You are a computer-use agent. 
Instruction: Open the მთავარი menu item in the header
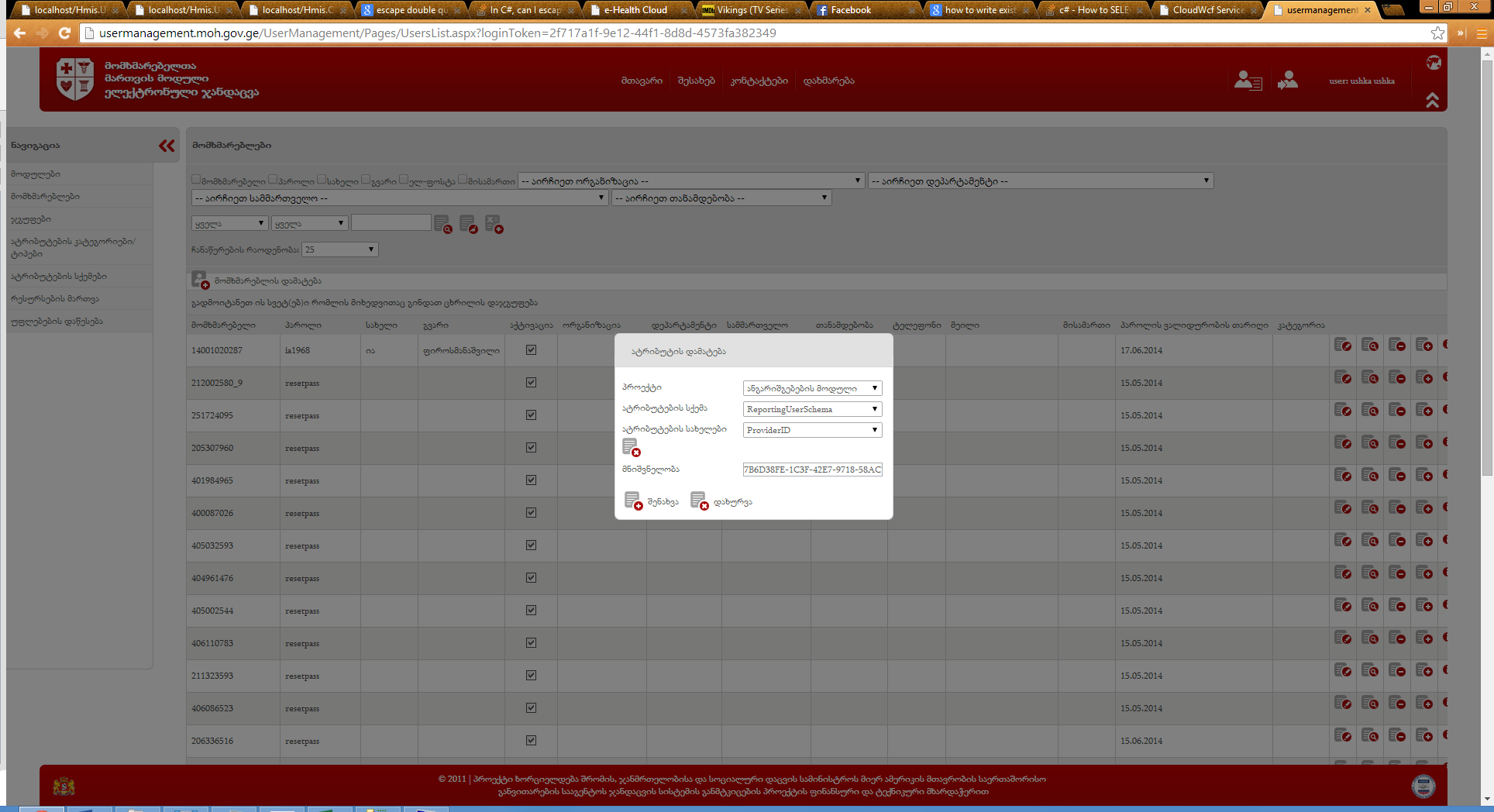click(641, 81)
